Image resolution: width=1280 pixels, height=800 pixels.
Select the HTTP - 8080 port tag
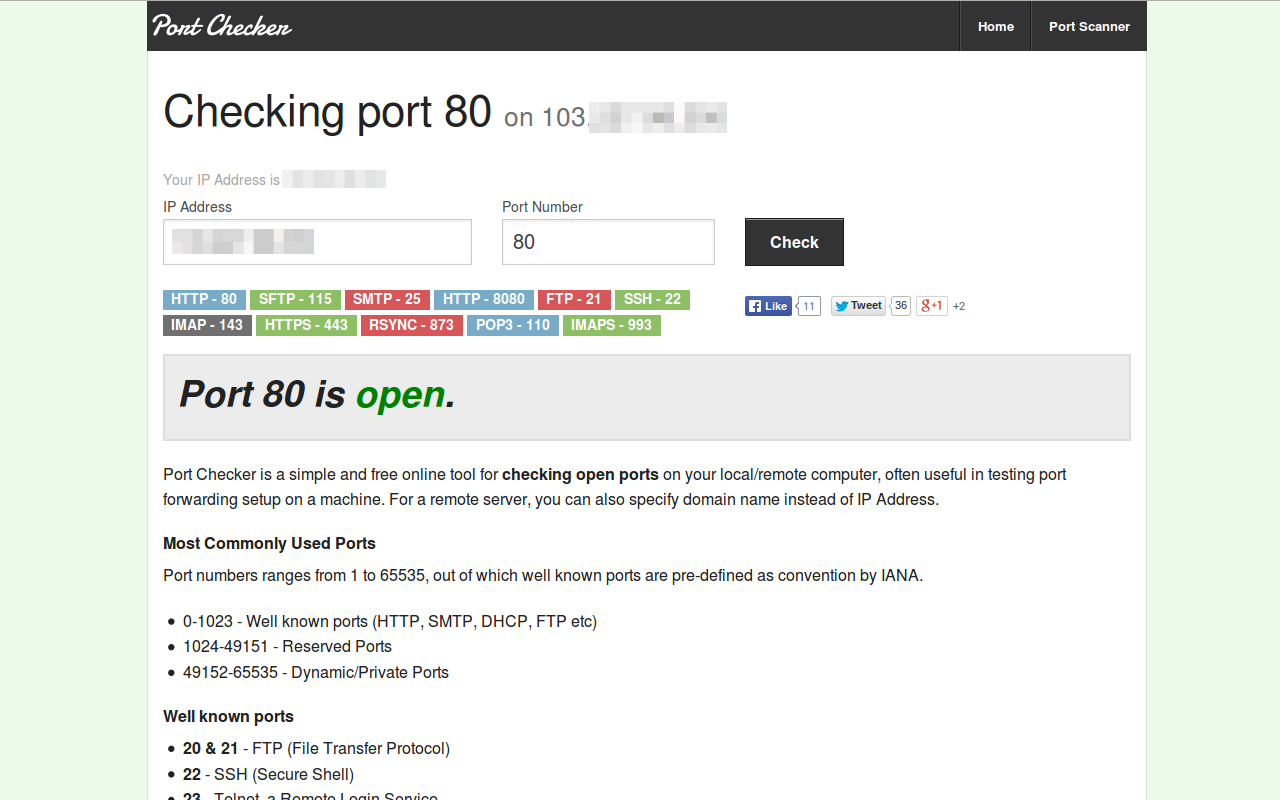(x=484, y=299)
